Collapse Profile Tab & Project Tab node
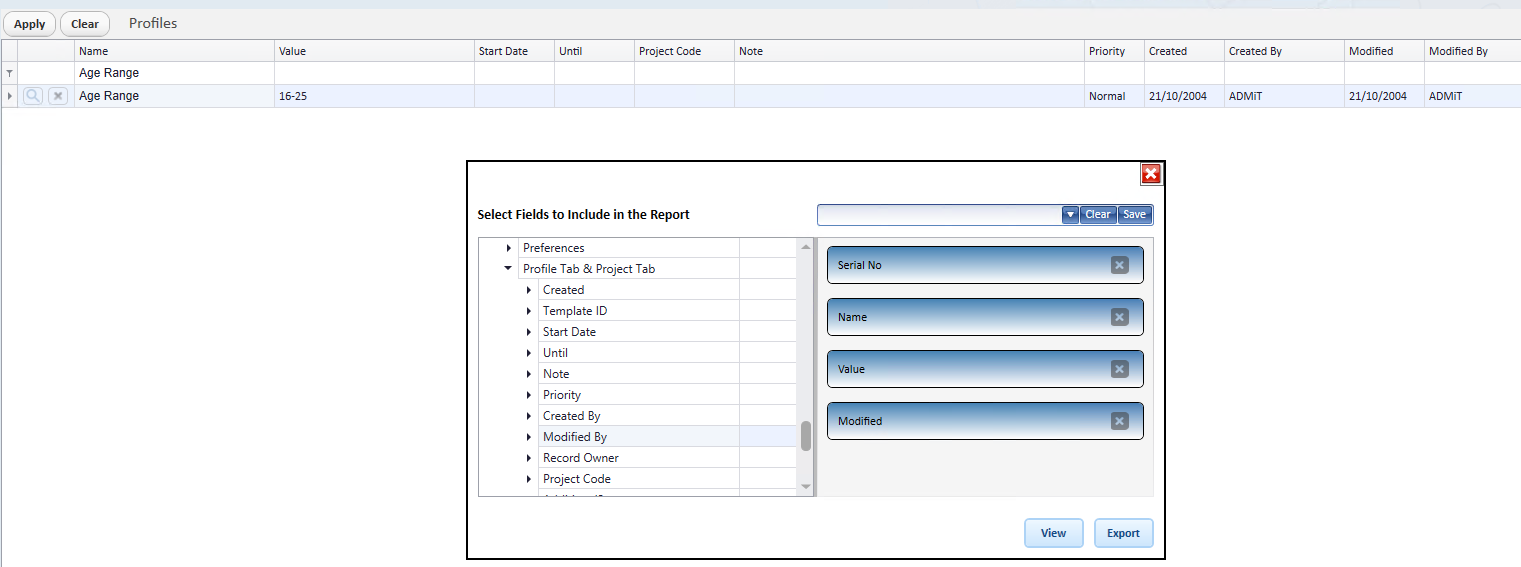Image resolution: width=1521 pixels, height=567 pixels. [x=509, y=269]
